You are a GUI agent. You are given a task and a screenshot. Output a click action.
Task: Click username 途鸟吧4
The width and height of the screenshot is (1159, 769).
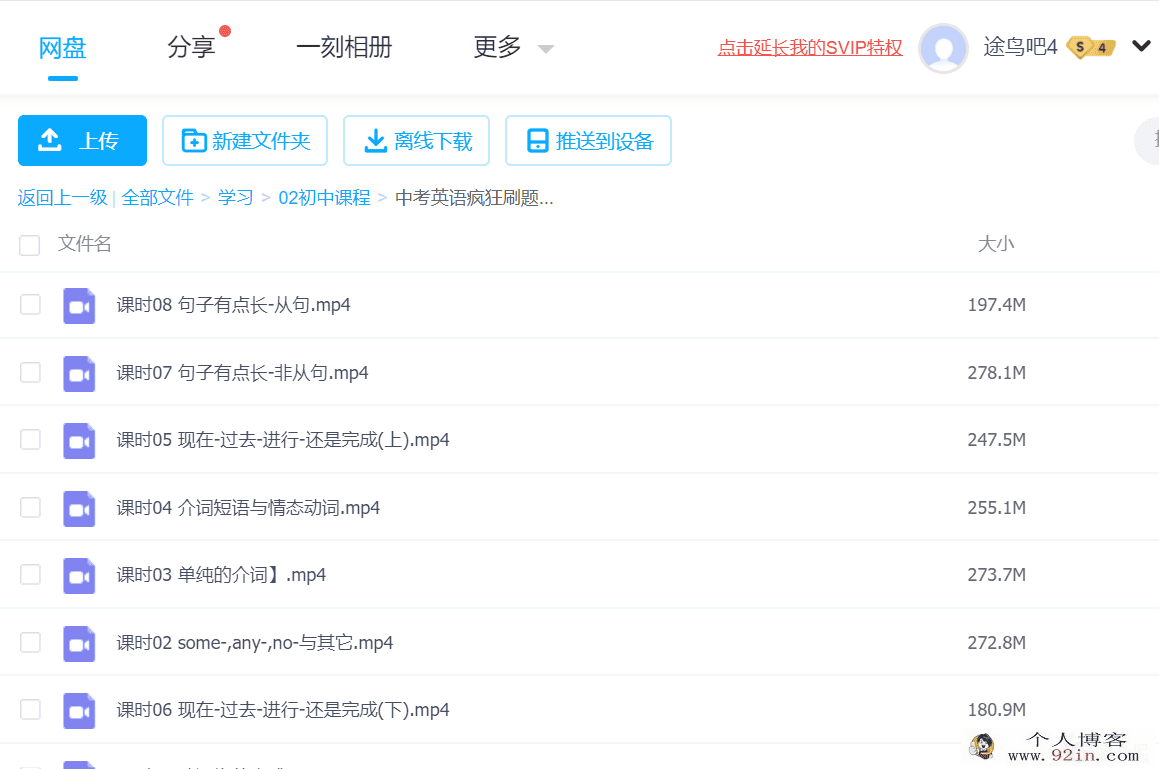click(1020, 47)
